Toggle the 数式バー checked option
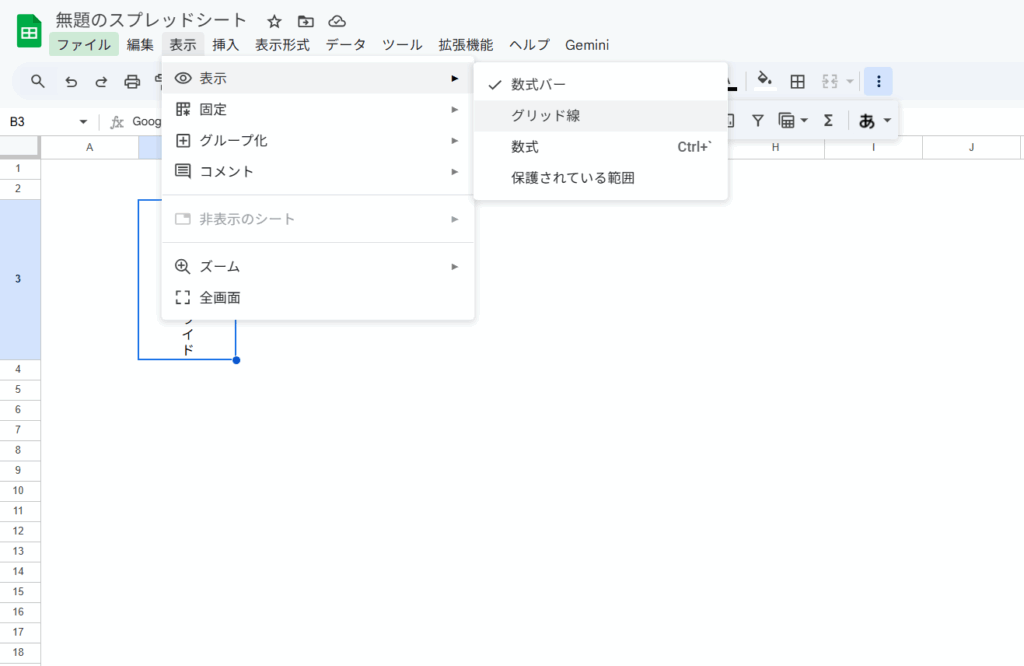The image size is (1024, 666). (538, 84)
